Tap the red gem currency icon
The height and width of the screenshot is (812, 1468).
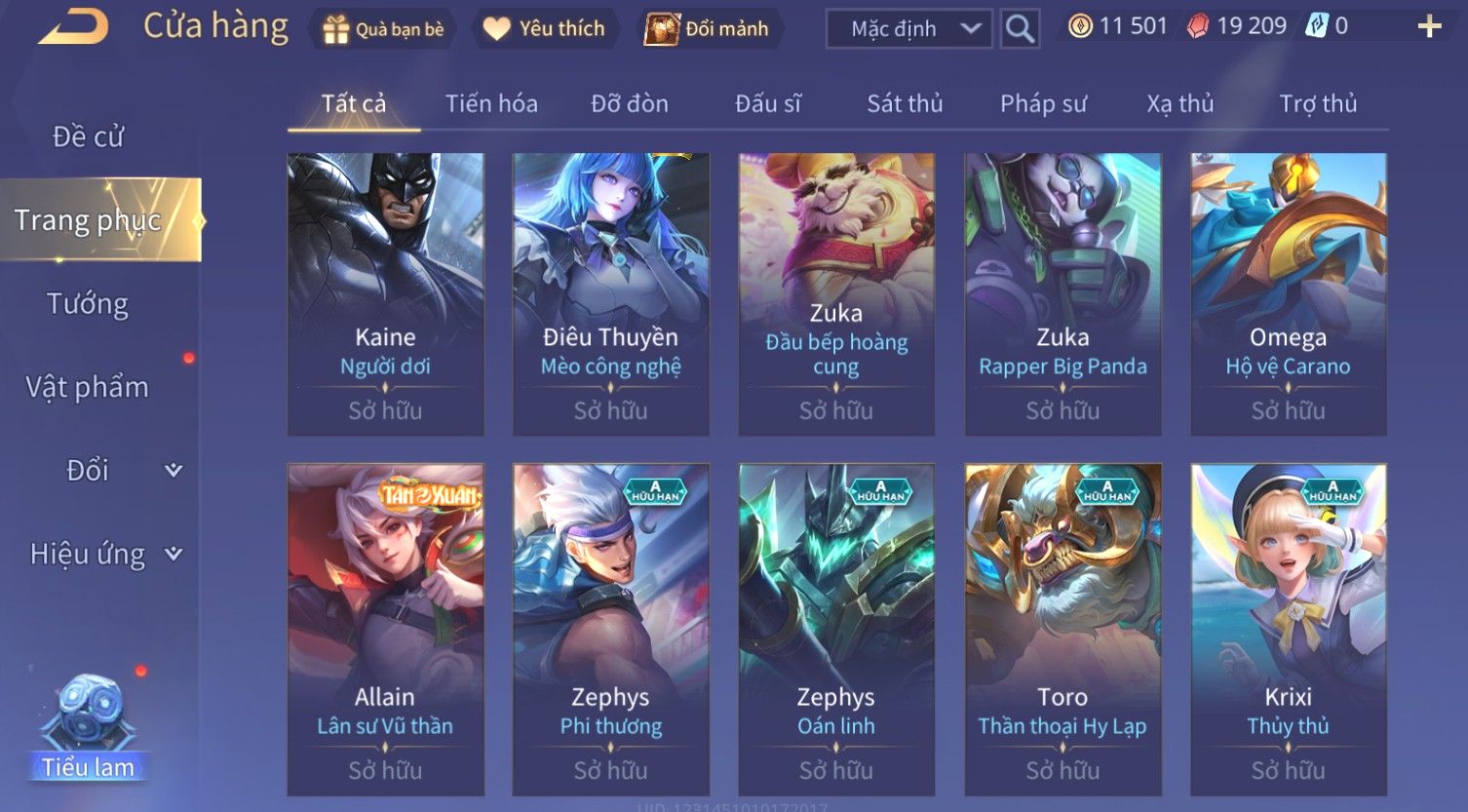point(1198,26)
